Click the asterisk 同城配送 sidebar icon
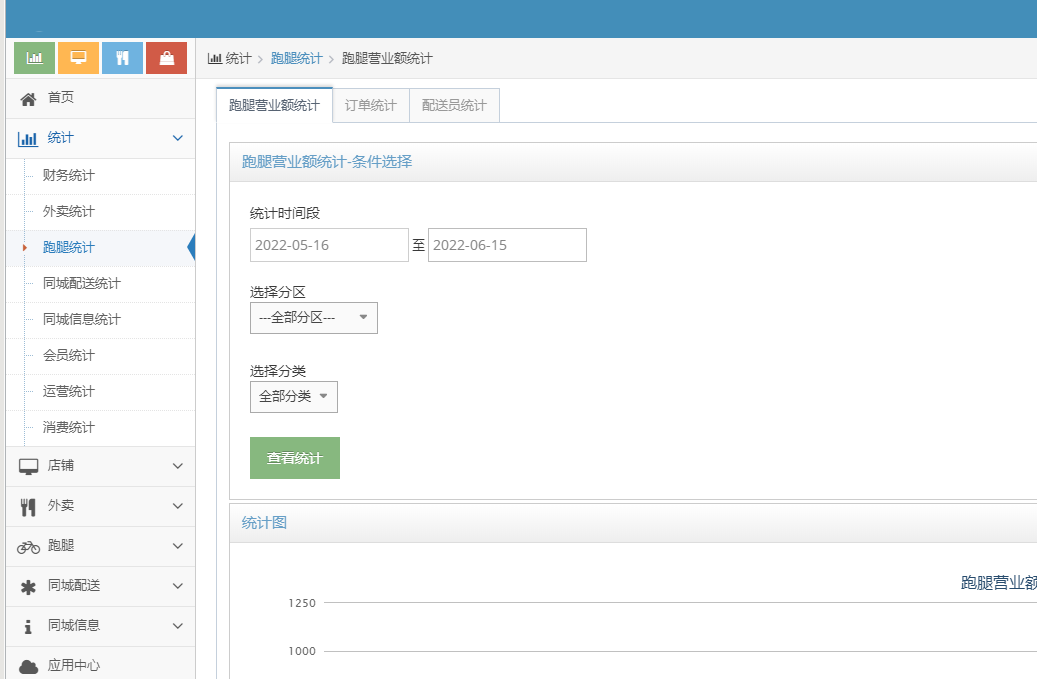1037x679 pixels. 28,586
